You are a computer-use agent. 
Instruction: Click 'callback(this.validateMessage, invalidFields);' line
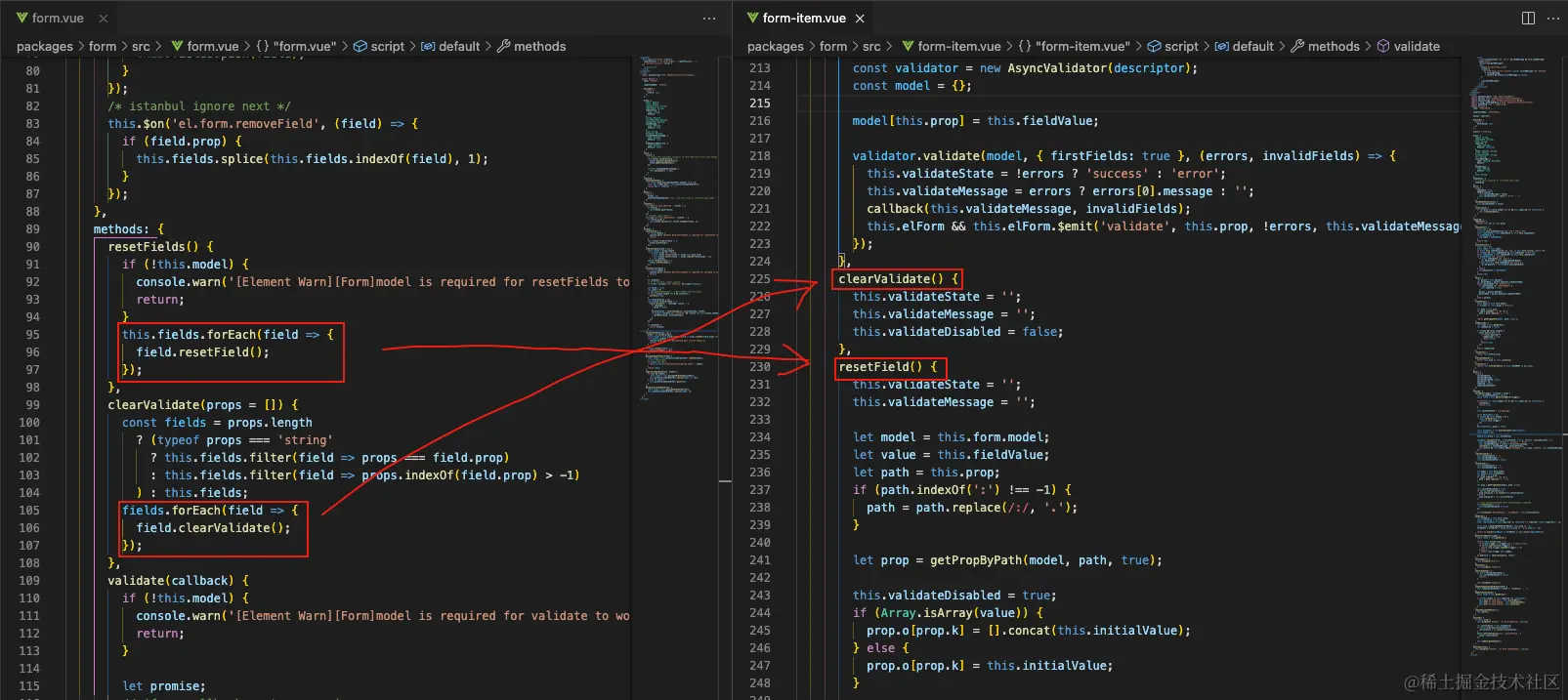click(x=1029, y=209)
